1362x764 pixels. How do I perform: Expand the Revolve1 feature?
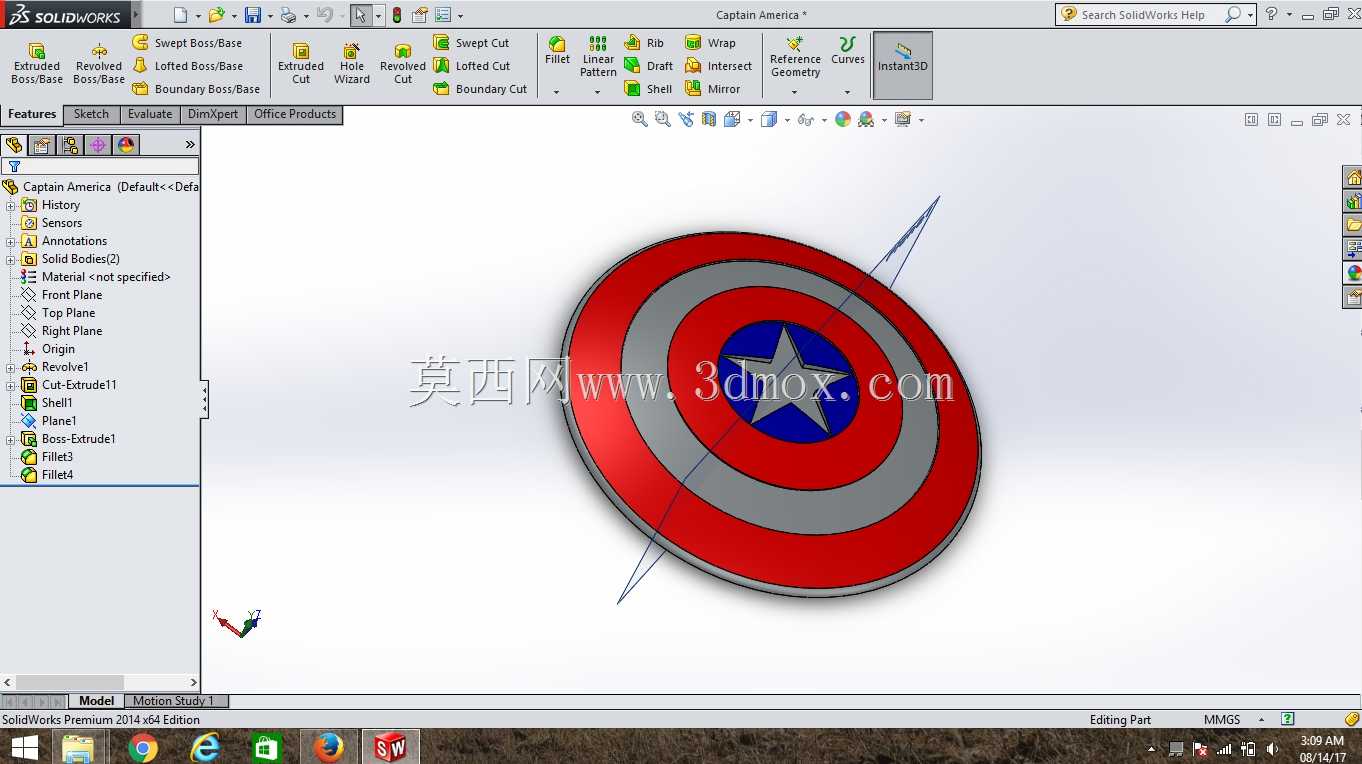tap(11, 367)
